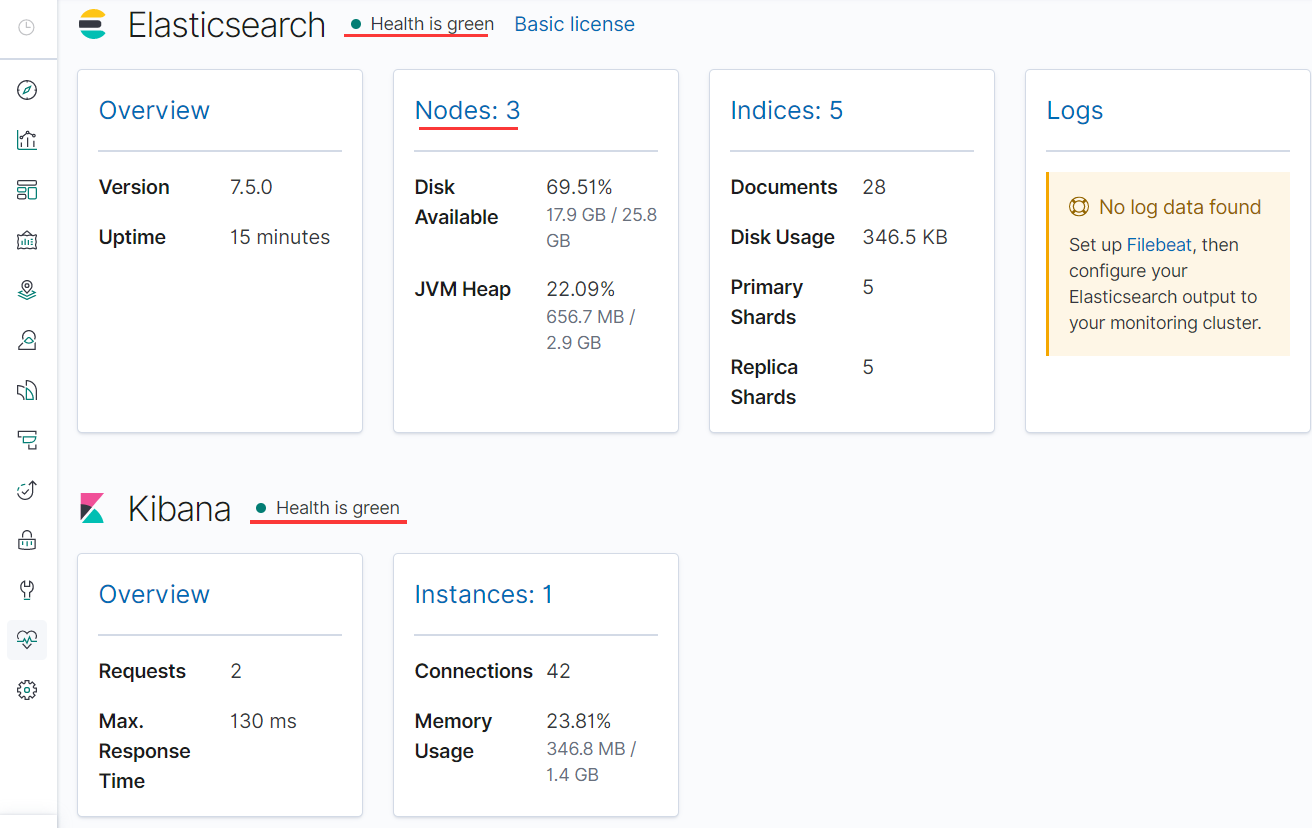1312x828 pixels.
Task: Click the Elasticsearch heading text
Action: pyautogui.click(x=227, y=25)
